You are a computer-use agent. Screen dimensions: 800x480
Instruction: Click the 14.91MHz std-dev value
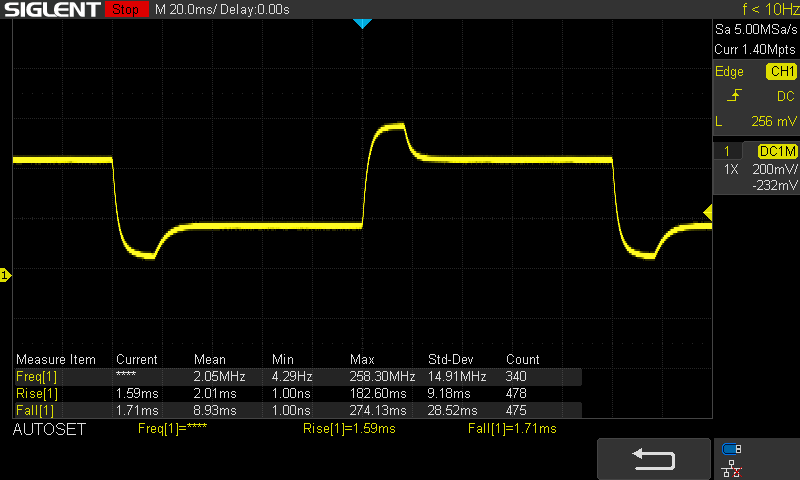[457, 376]
